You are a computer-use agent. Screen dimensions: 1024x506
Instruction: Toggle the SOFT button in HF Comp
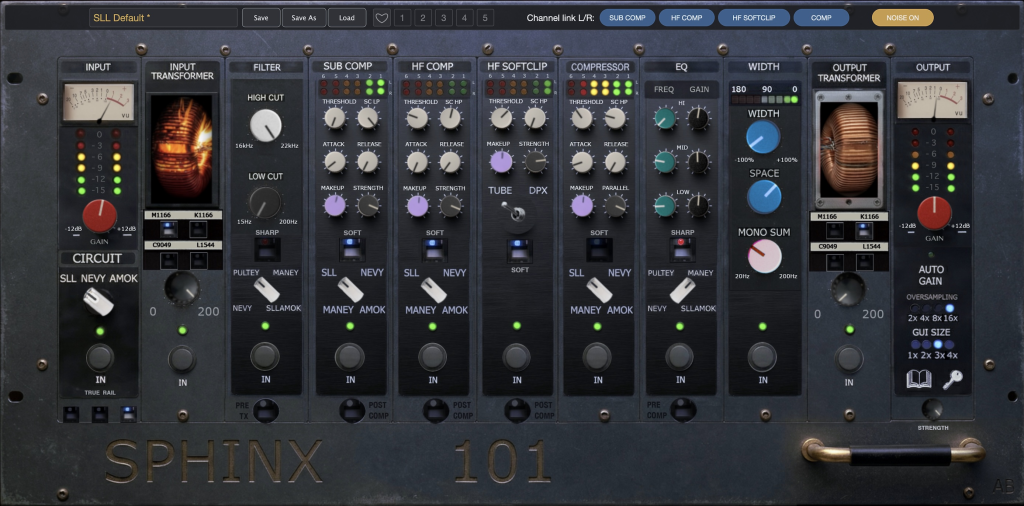point(435,248)
